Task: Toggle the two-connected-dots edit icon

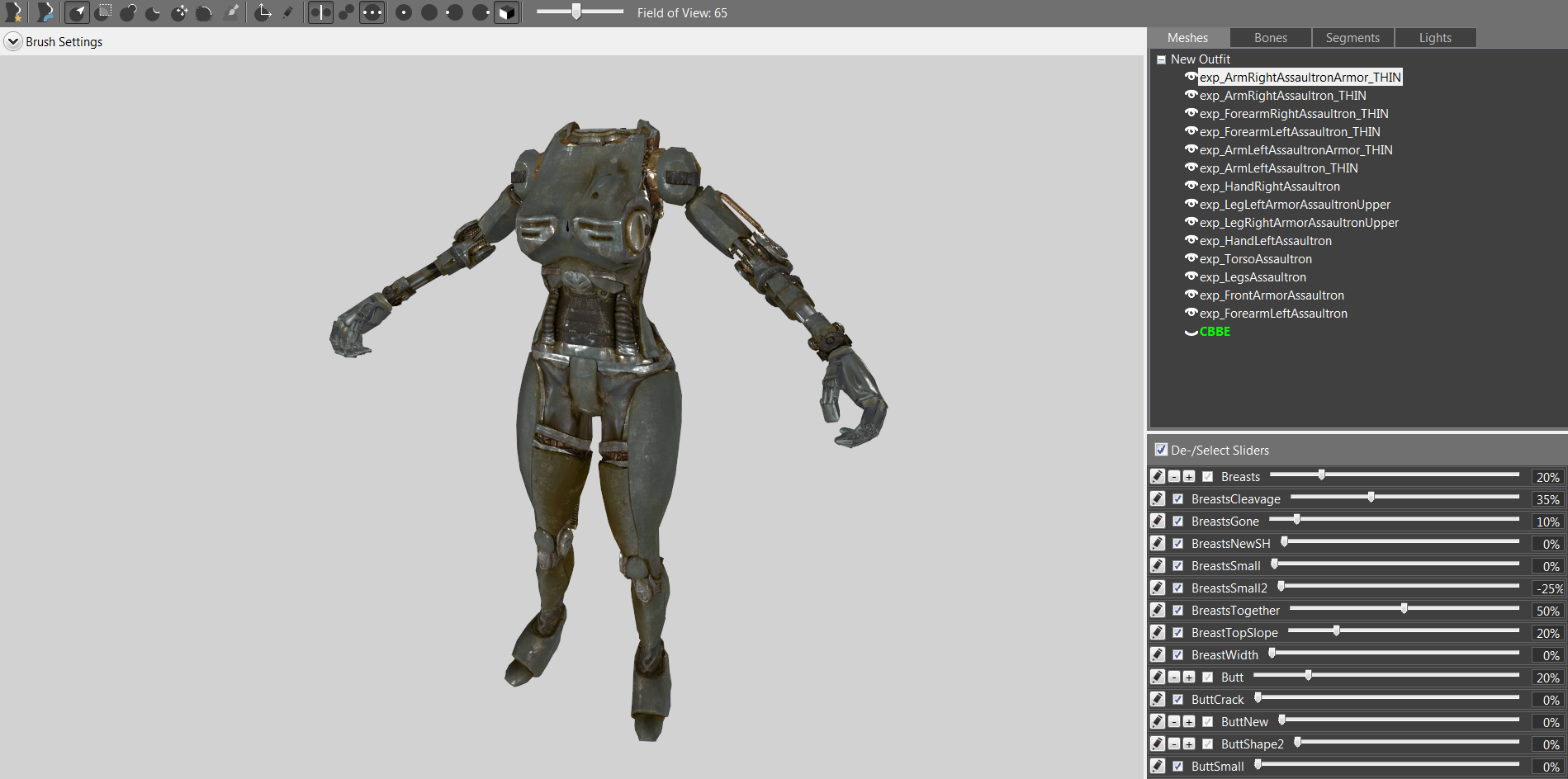Action: (346, 12)
